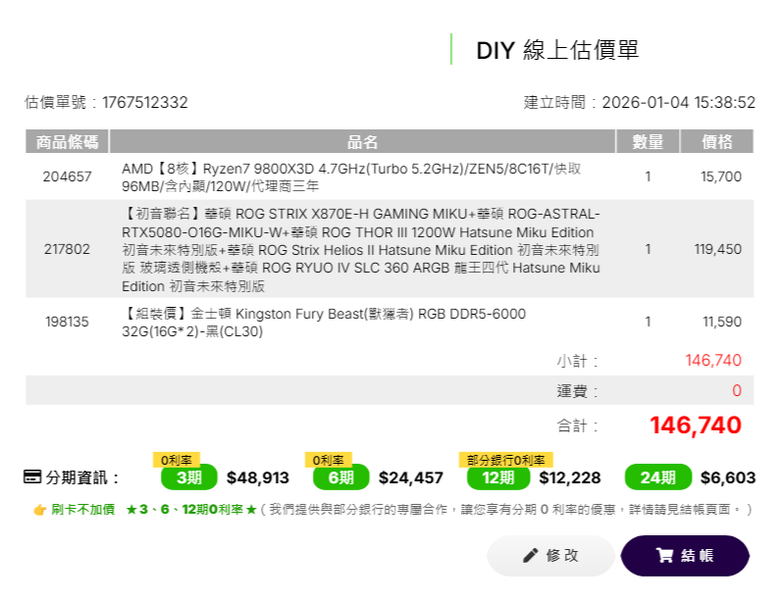The image size is (780, 600).
Task: Click the 價格 column header
Action: tap(717, 142)
